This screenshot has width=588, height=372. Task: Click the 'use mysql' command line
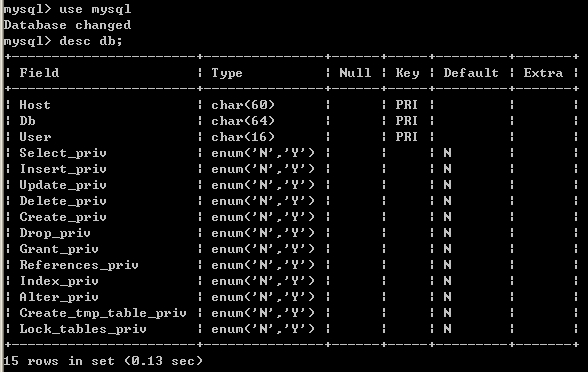pos(68,9)
